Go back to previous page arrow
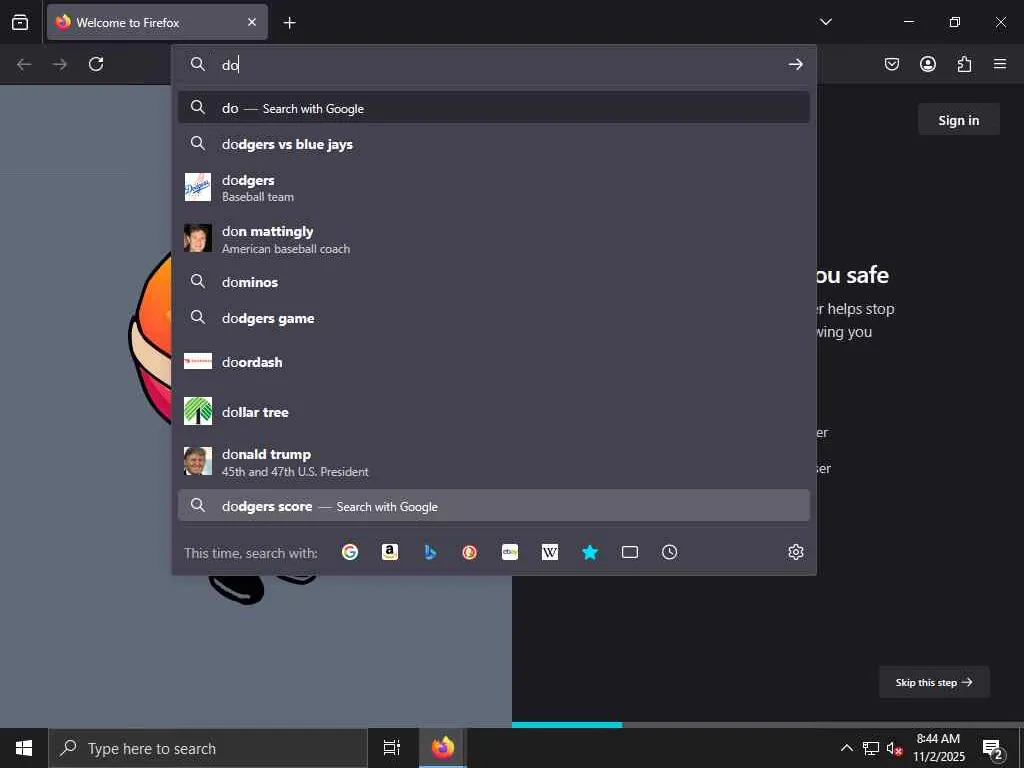1024x768 pixels. [x=24, y=64]
